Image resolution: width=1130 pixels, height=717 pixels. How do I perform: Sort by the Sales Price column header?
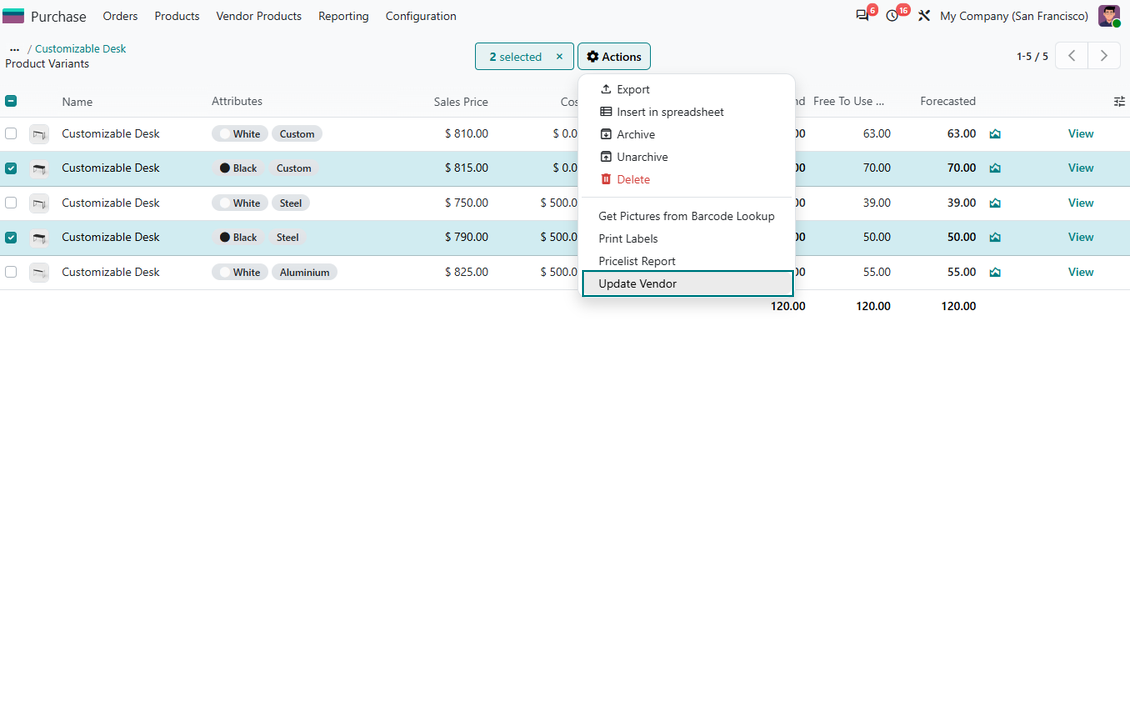461,102
